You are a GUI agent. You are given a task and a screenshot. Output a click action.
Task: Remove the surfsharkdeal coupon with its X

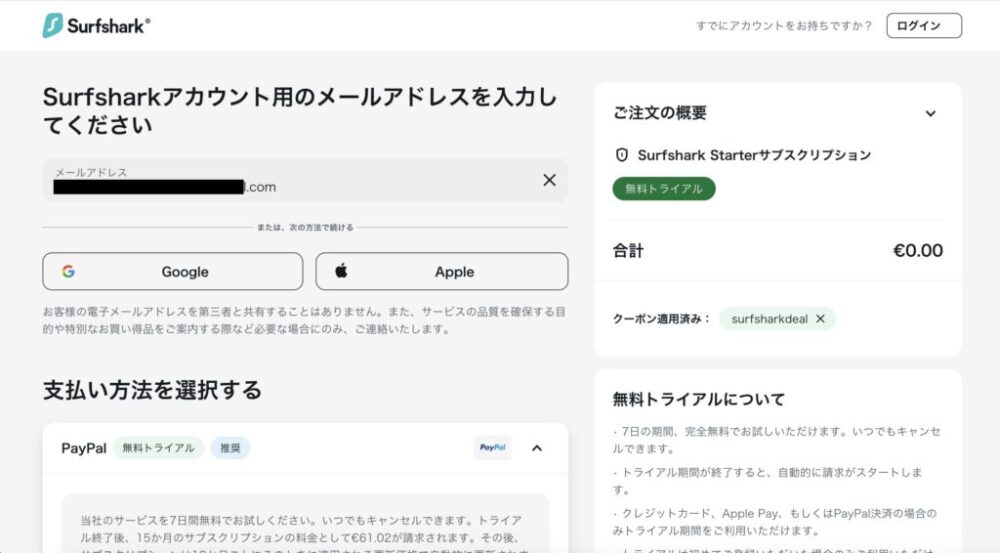tap(820, 319)
